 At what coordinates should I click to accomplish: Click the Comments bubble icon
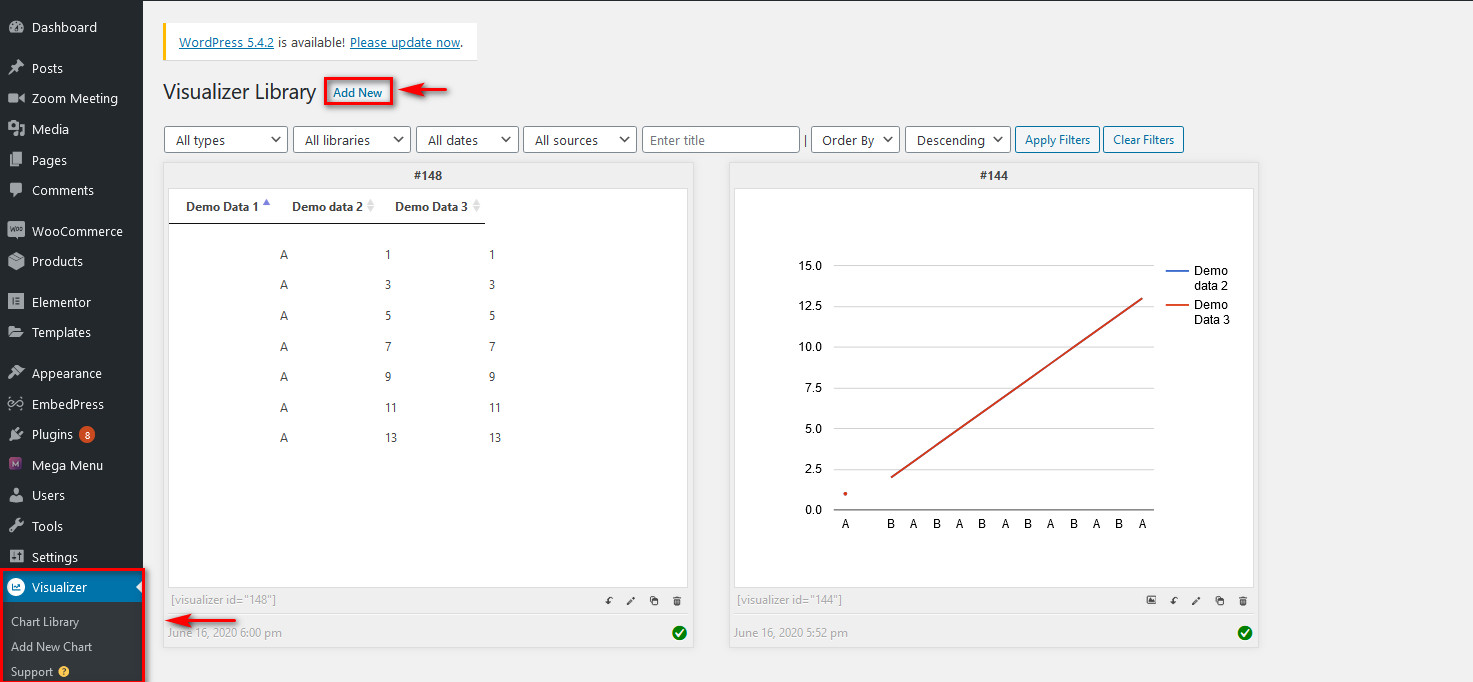tap(16, 190)
